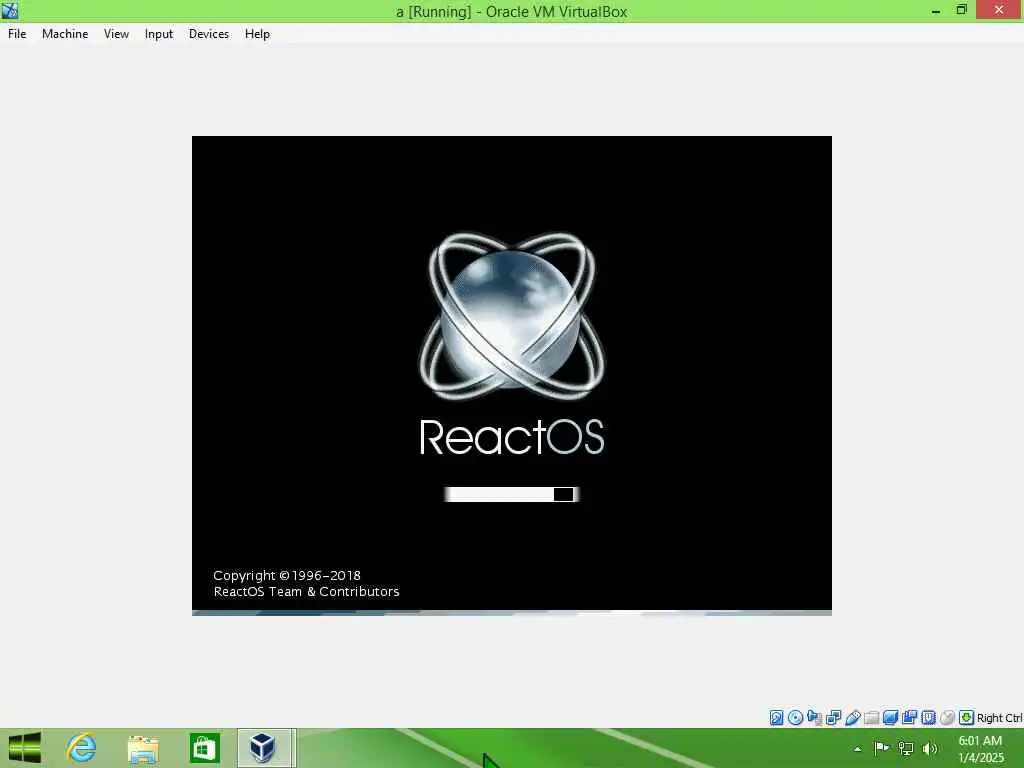Click the CPU virtualization features icon

[x=928, y=718]
